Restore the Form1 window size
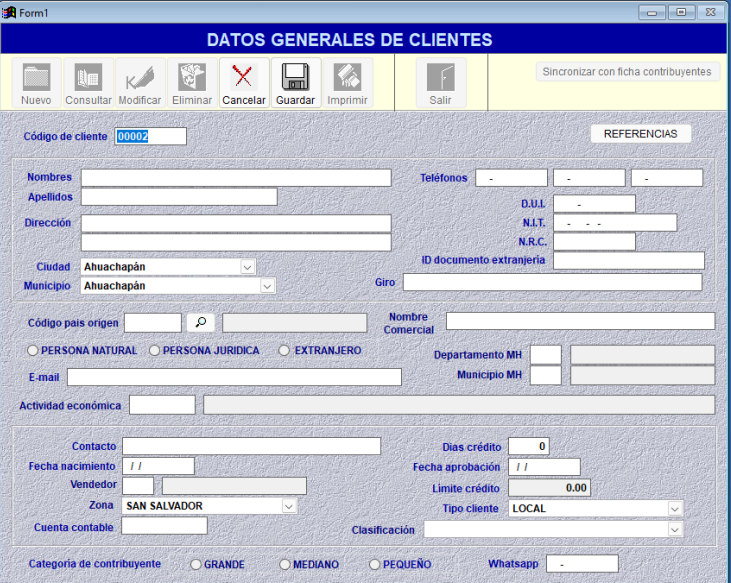This screenshot has height=583, width=731. (681, 13)
